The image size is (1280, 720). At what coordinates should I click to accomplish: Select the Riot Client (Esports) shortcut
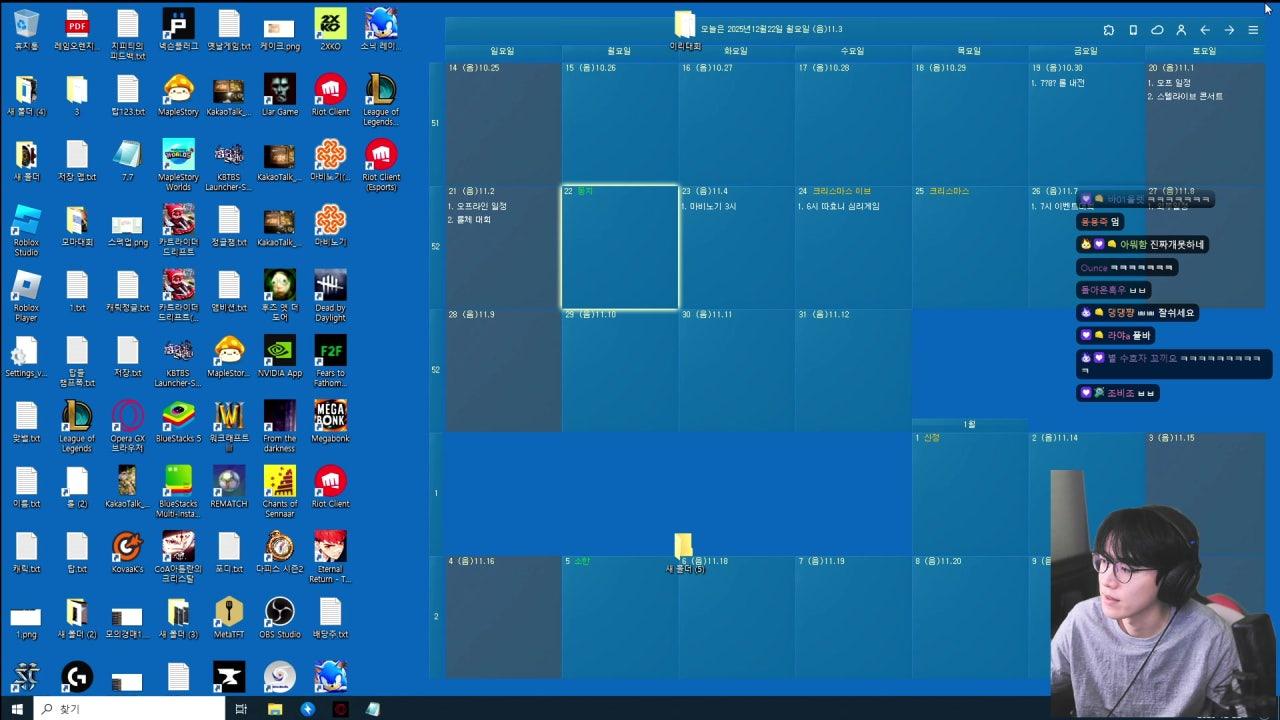tap(381, 165)
